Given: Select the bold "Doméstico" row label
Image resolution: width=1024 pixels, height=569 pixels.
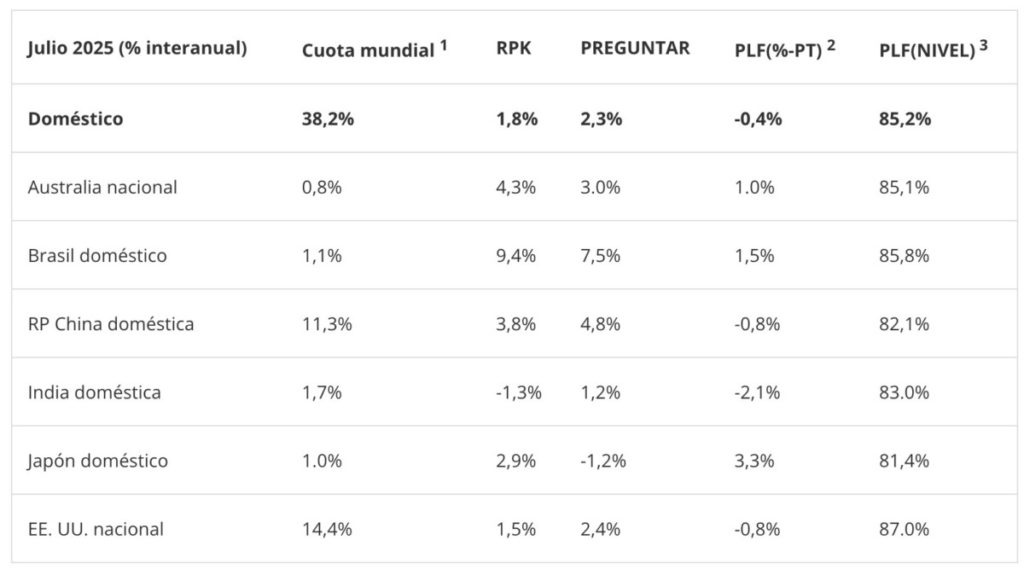Looking at the screenshot, I should point(76,119).
